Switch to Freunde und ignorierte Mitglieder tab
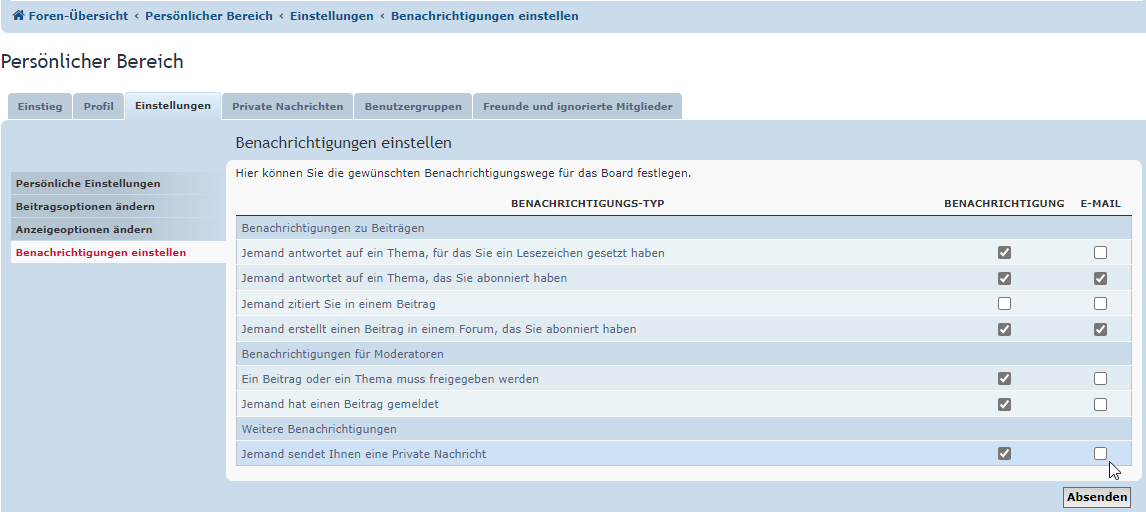The width and height of the screenshot is (1146, 512). point(577,106)
